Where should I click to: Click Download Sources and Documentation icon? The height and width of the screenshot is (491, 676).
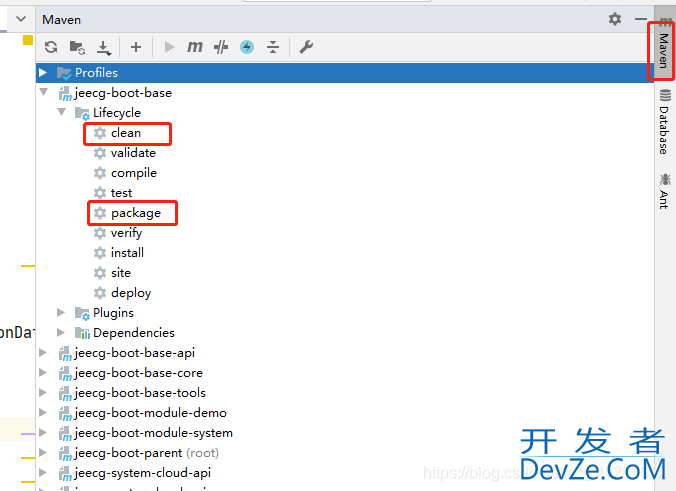point(103,47)
